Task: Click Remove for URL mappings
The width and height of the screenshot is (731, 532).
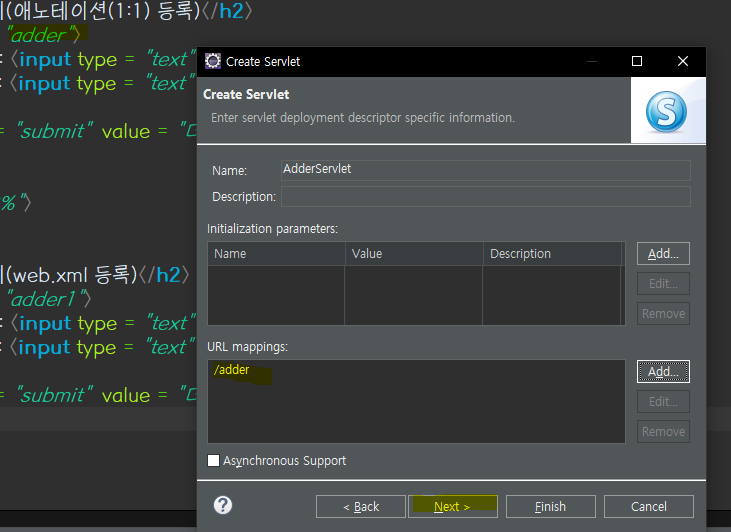Action: coord(663,431)
